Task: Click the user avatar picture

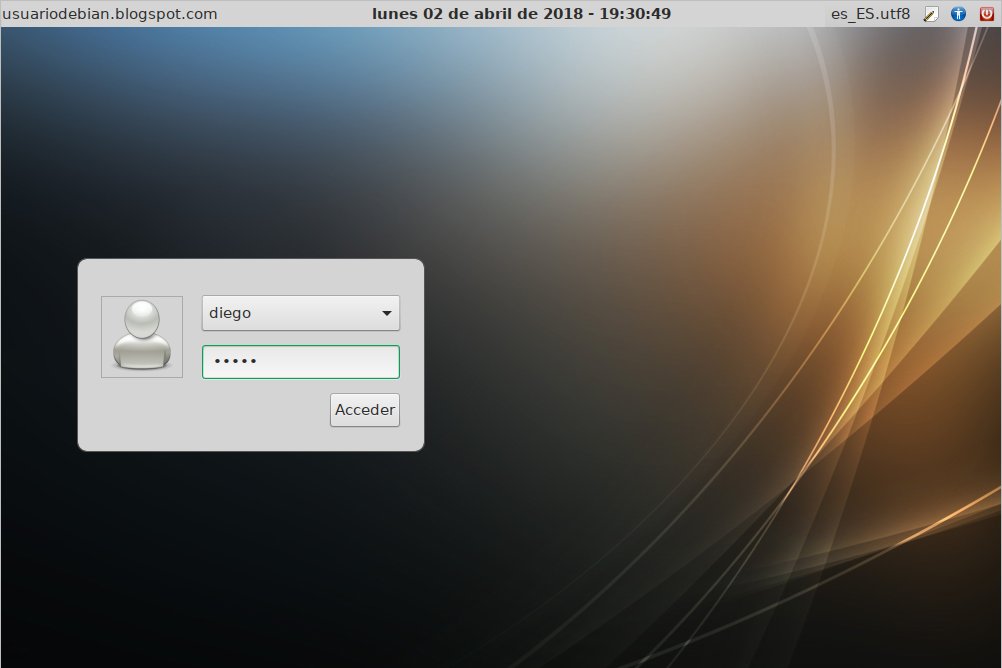Action: (141, 336)
